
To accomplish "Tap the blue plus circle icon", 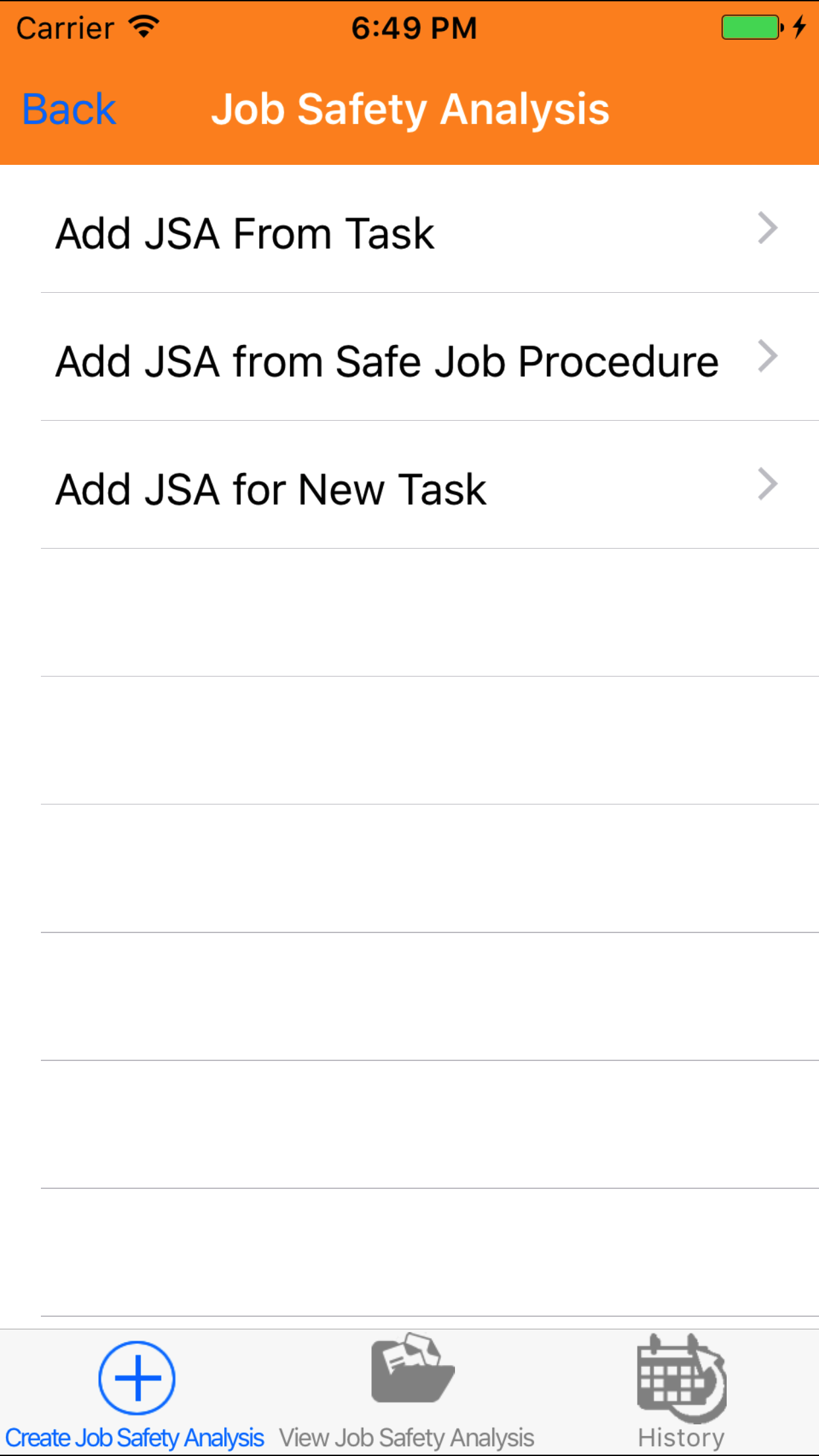I will [136, 1378].
